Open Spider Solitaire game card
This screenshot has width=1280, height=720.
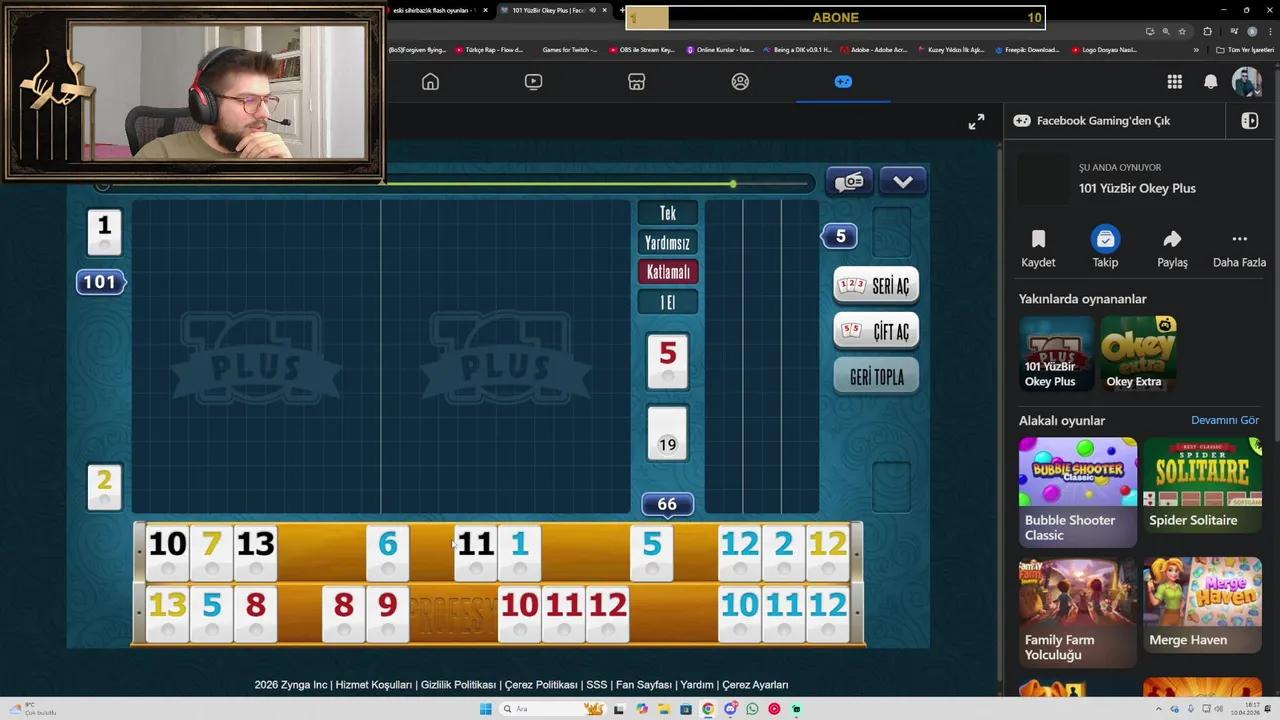[1202, 485]
